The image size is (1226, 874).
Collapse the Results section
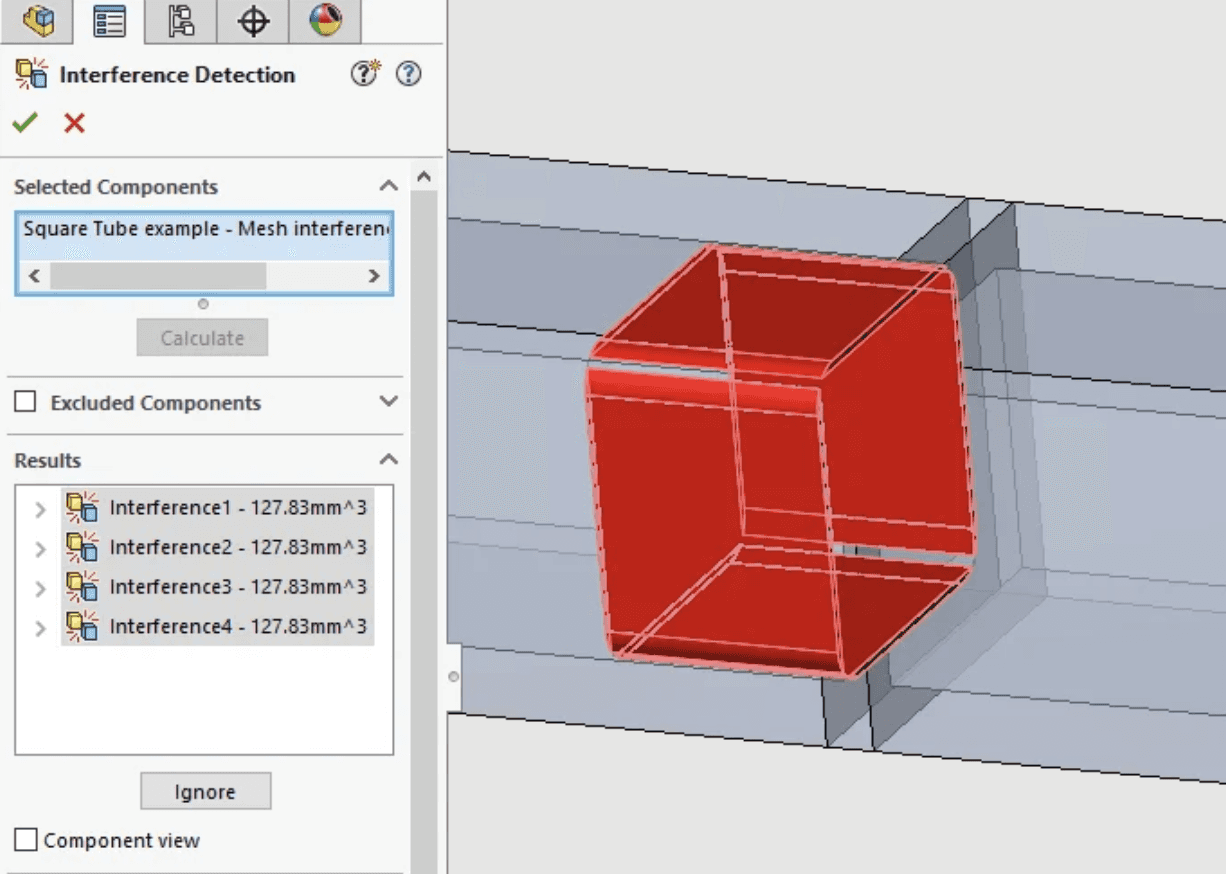click(388, 460)
